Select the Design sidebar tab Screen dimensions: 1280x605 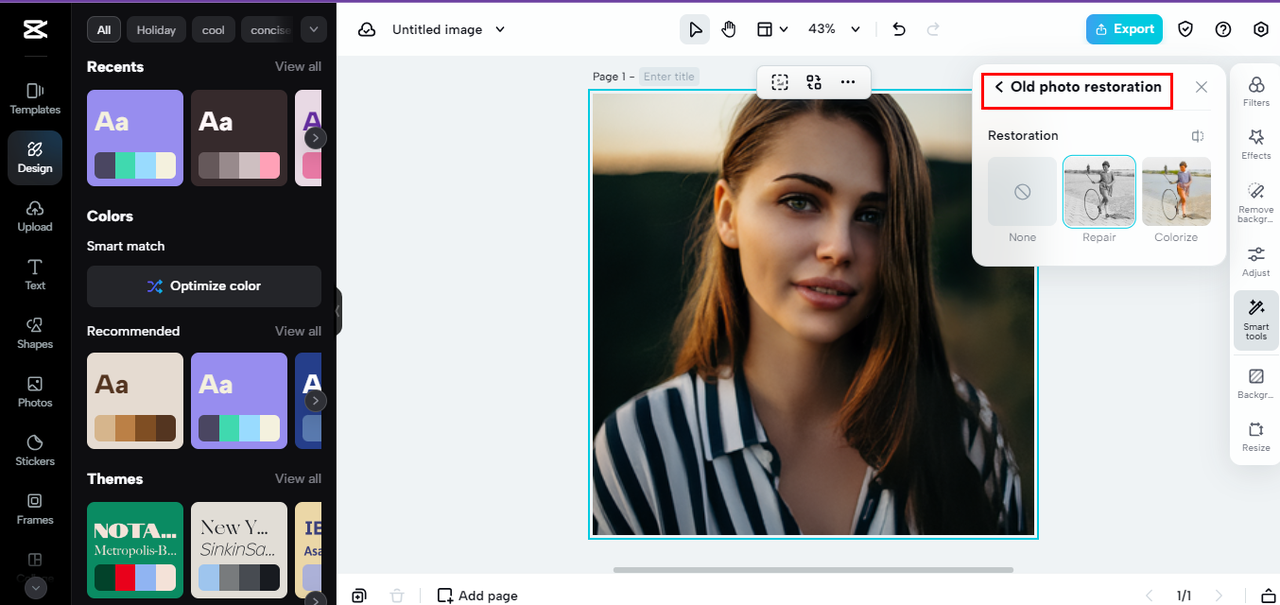(35, 158)
